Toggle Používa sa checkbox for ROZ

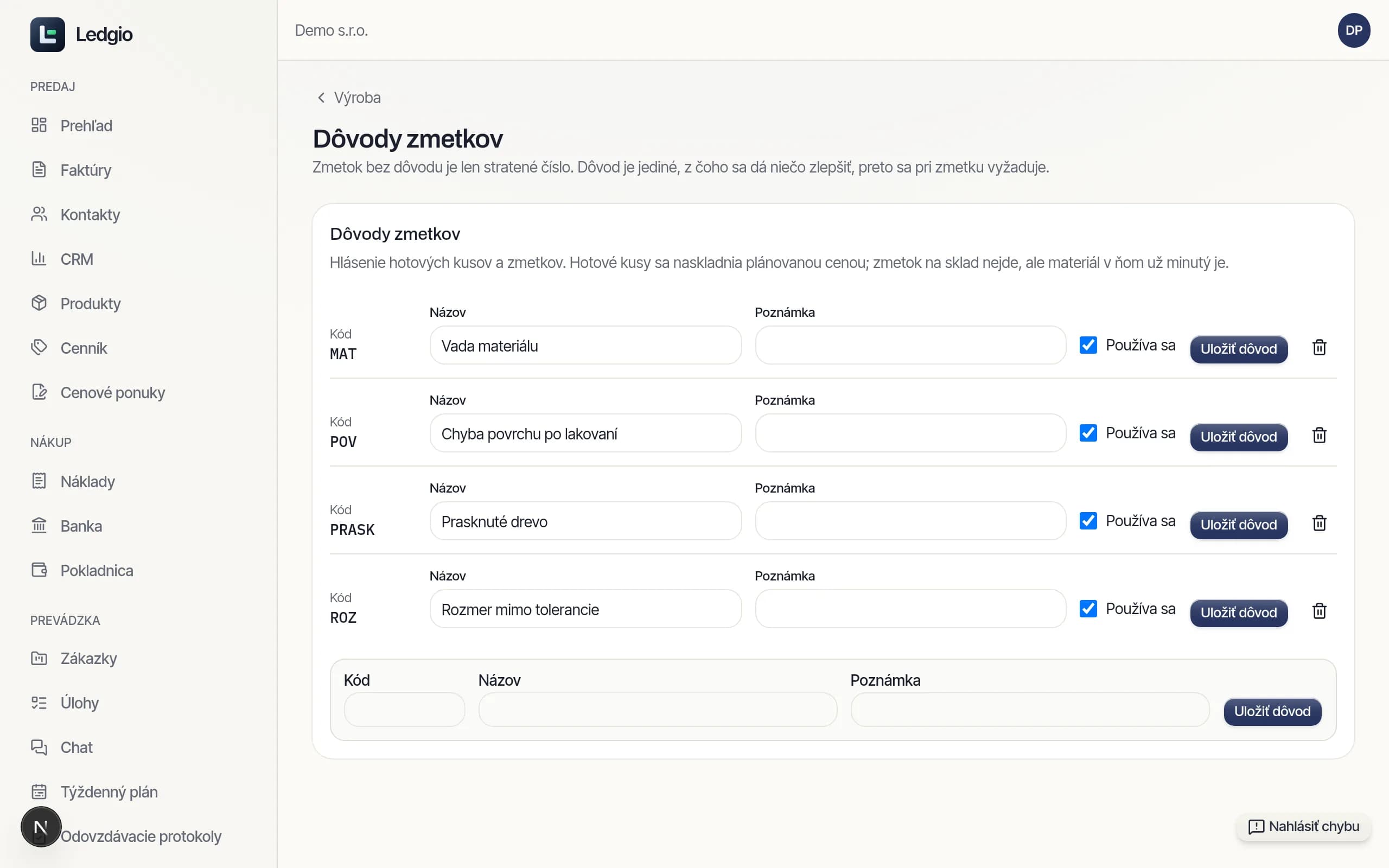click(x=1088, y=609)
